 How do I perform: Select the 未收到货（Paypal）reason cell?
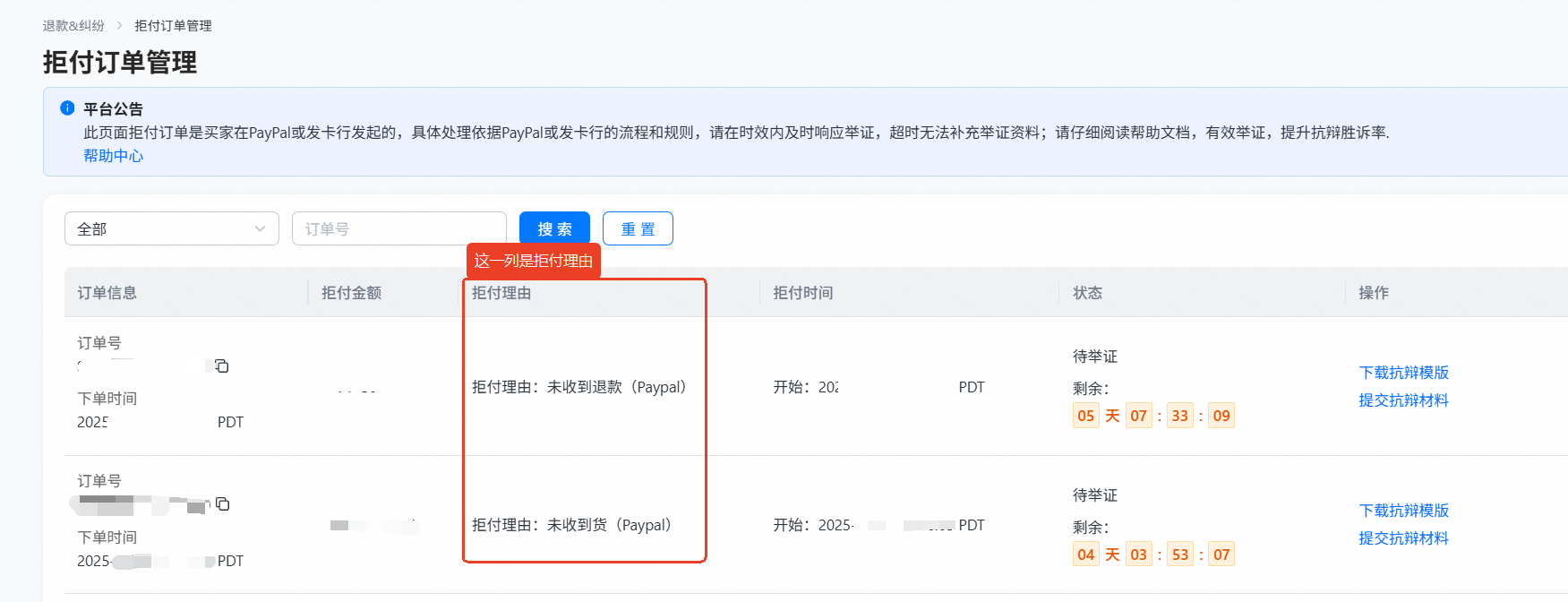(x=573, y=525)
